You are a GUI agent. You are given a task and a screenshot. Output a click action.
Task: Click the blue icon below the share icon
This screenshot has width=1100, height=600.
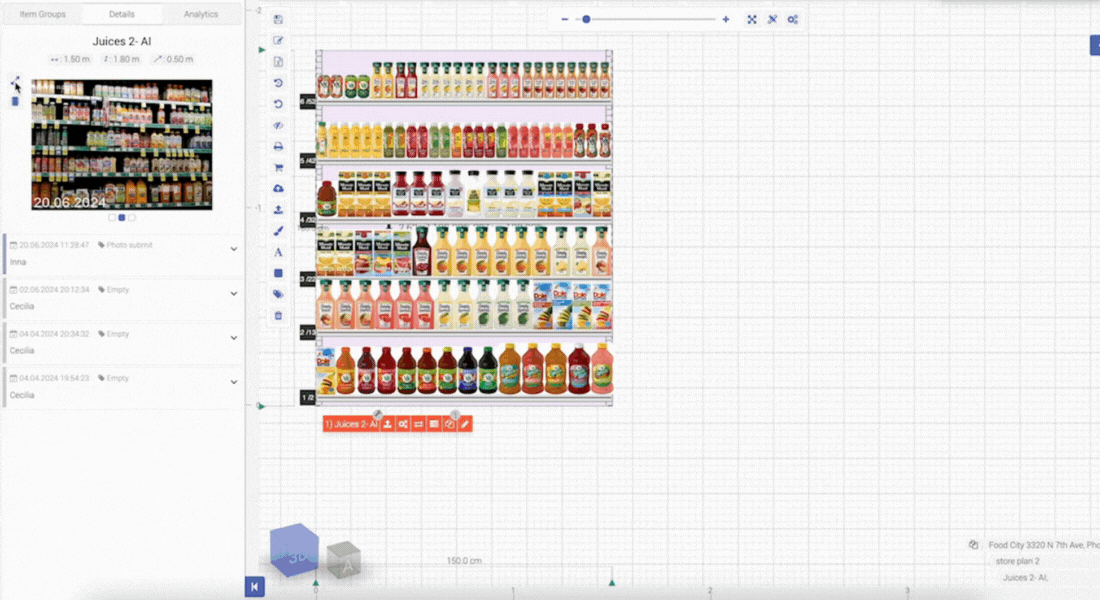coord(15,102)
